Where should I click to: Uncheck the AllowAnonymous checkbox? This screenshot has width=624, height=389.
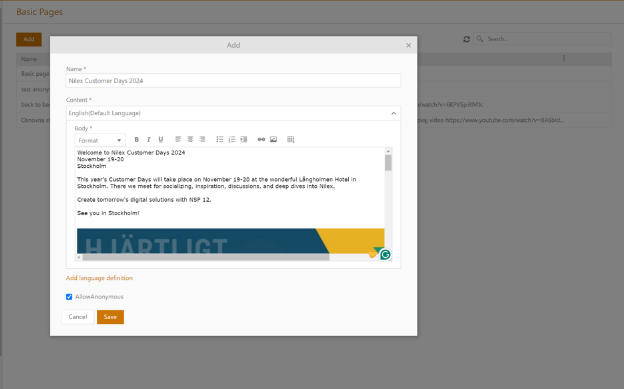pyautogui.click(x=69, y=297)
